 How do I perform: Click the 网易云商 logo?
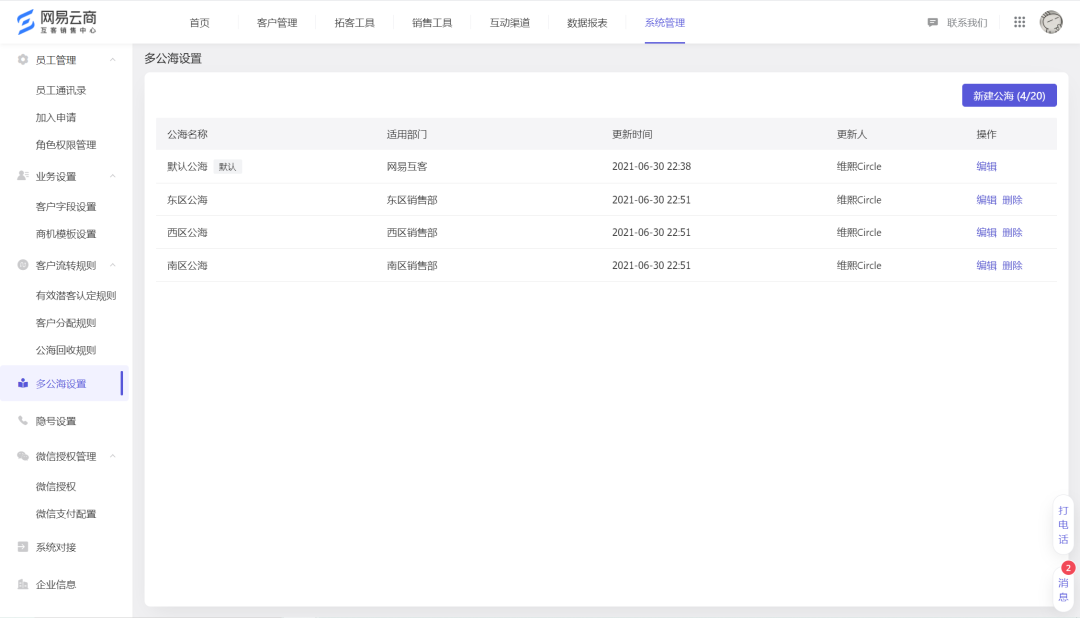[56, 22]
